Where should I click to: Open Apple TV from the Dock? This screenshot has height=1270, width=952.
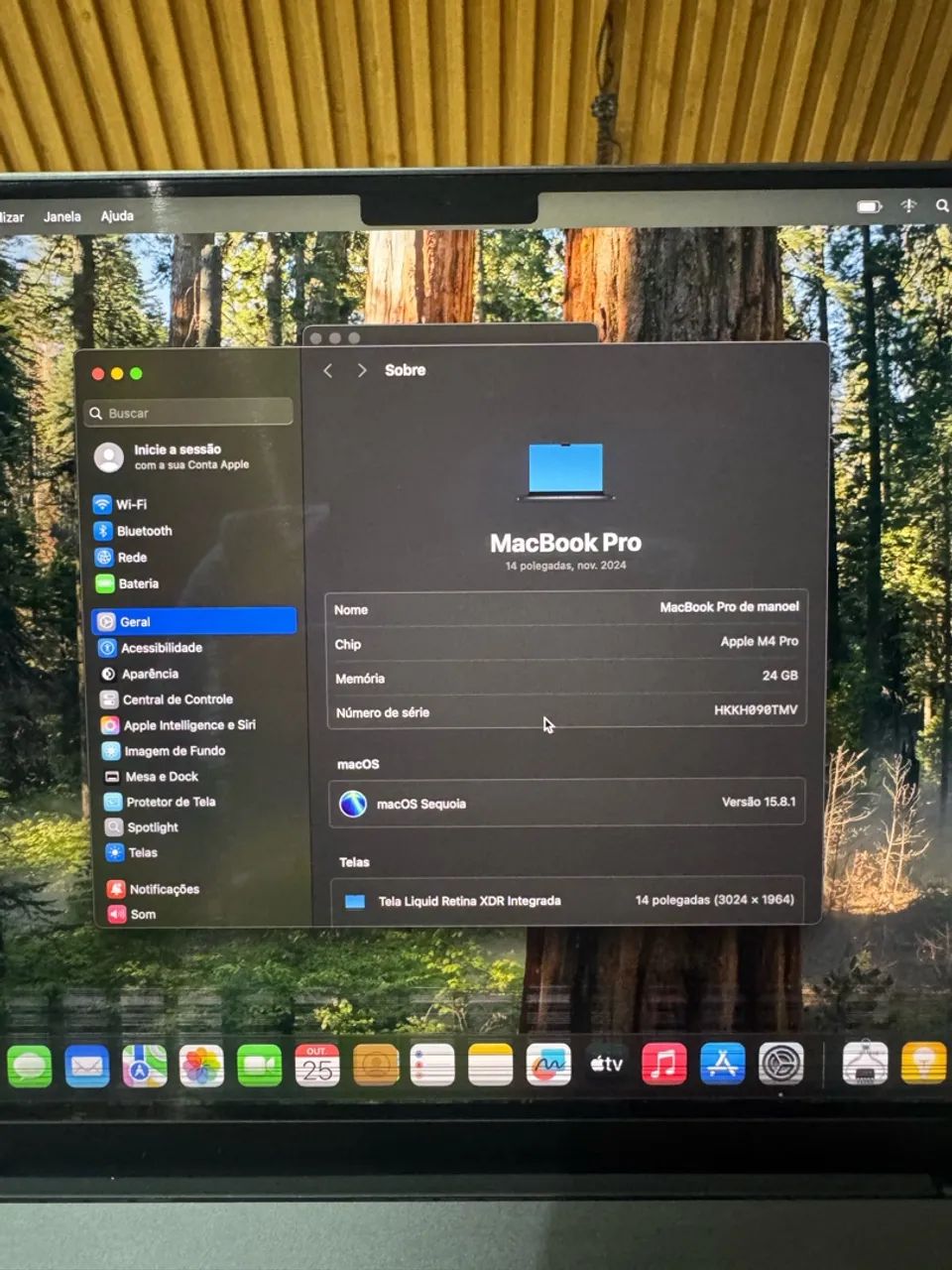coord(606,1065)
